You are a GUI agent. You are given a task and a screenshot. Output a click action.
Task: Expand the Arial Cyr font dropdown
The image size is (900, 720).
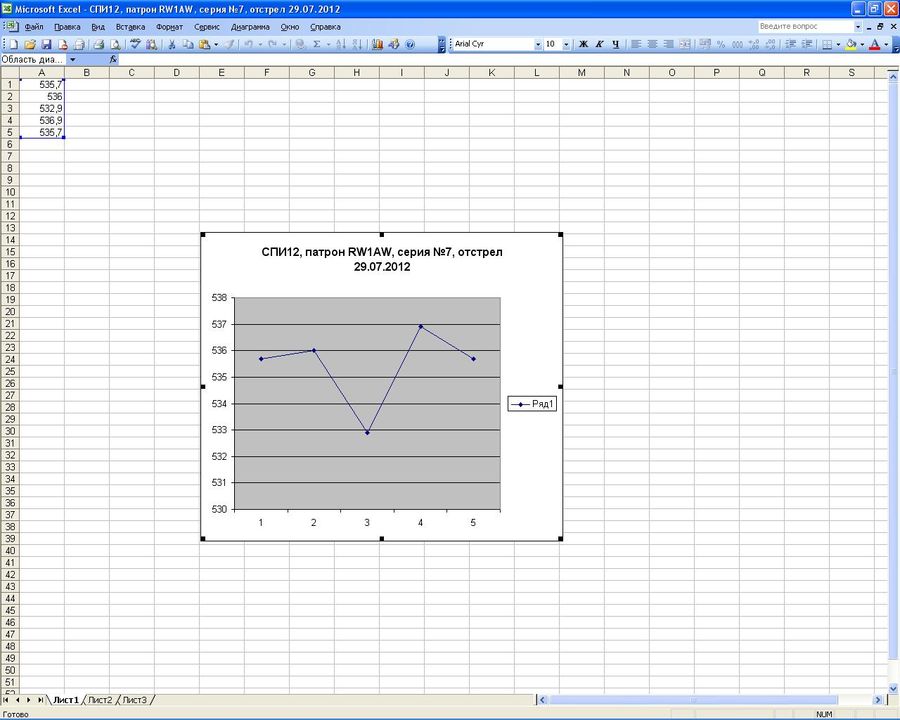(x=537, y=45)
